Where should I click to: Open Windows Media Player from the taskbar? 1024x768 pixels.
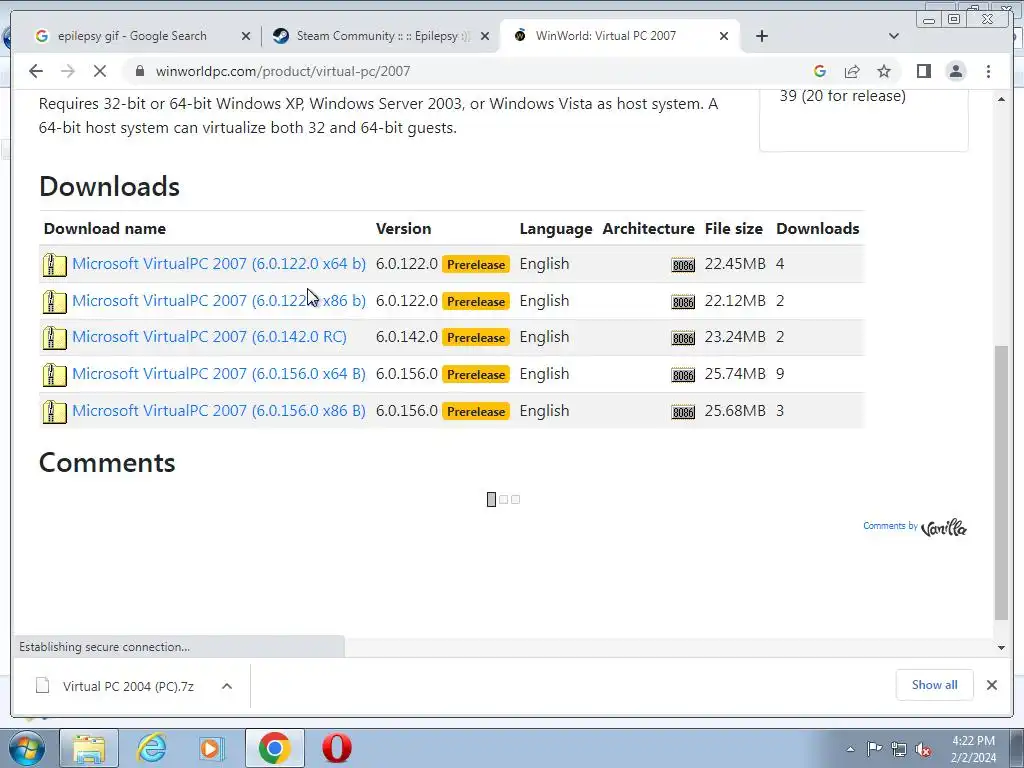(212, 748)
